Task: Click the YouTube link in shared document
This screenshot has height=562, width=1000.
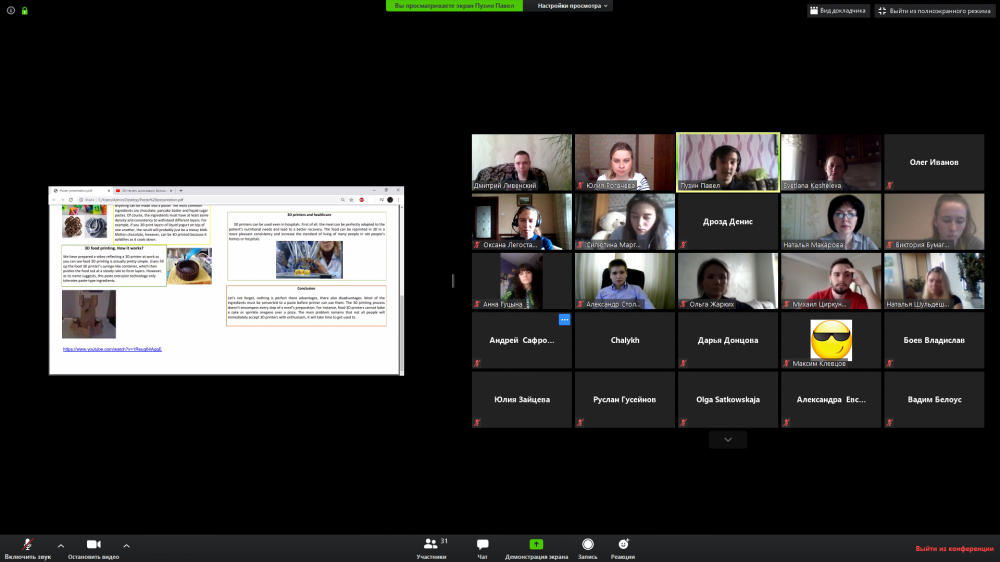Action: tap(112, 349)
